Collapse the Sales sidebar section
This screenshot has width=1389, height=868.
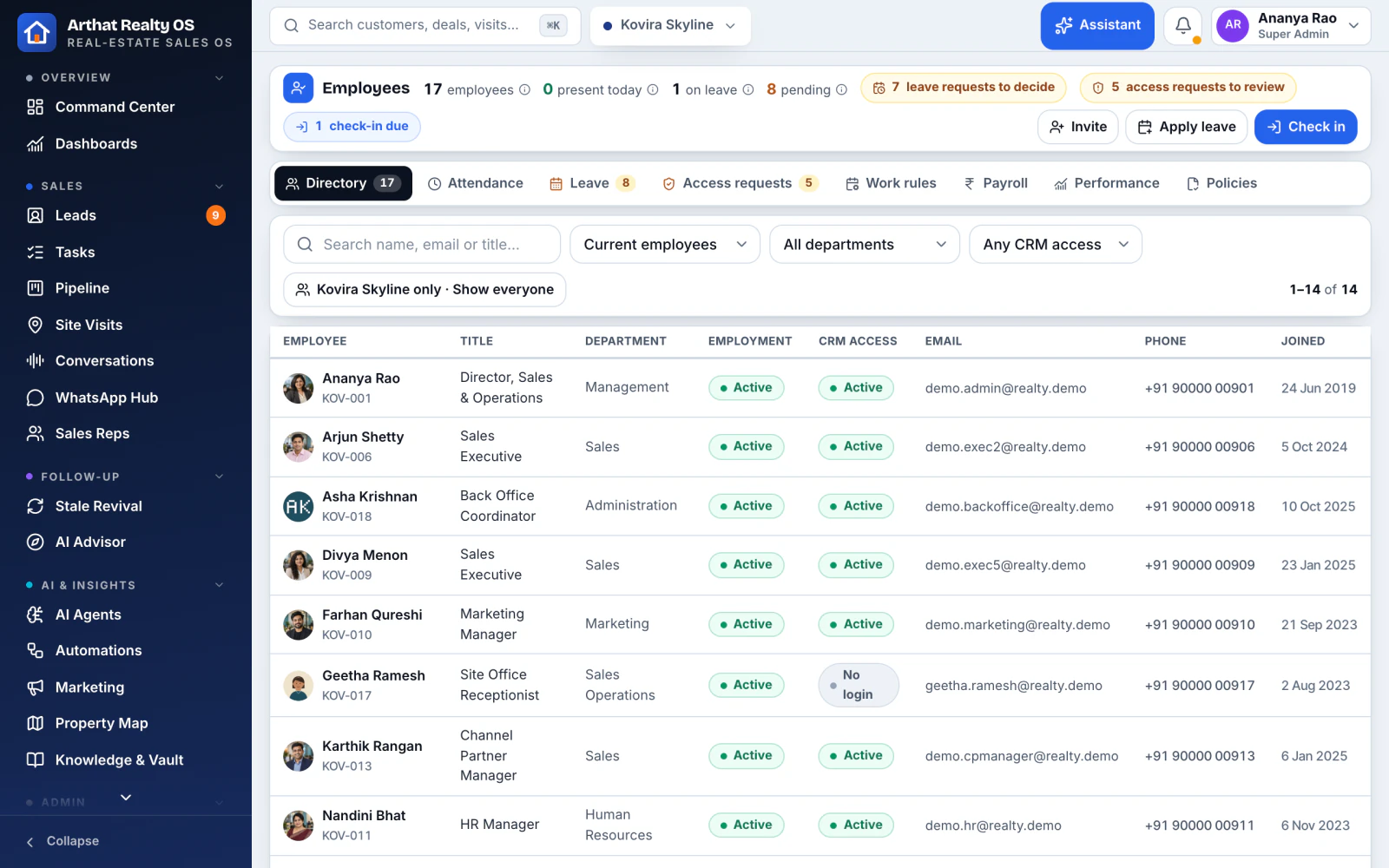(x=219, y=186)
